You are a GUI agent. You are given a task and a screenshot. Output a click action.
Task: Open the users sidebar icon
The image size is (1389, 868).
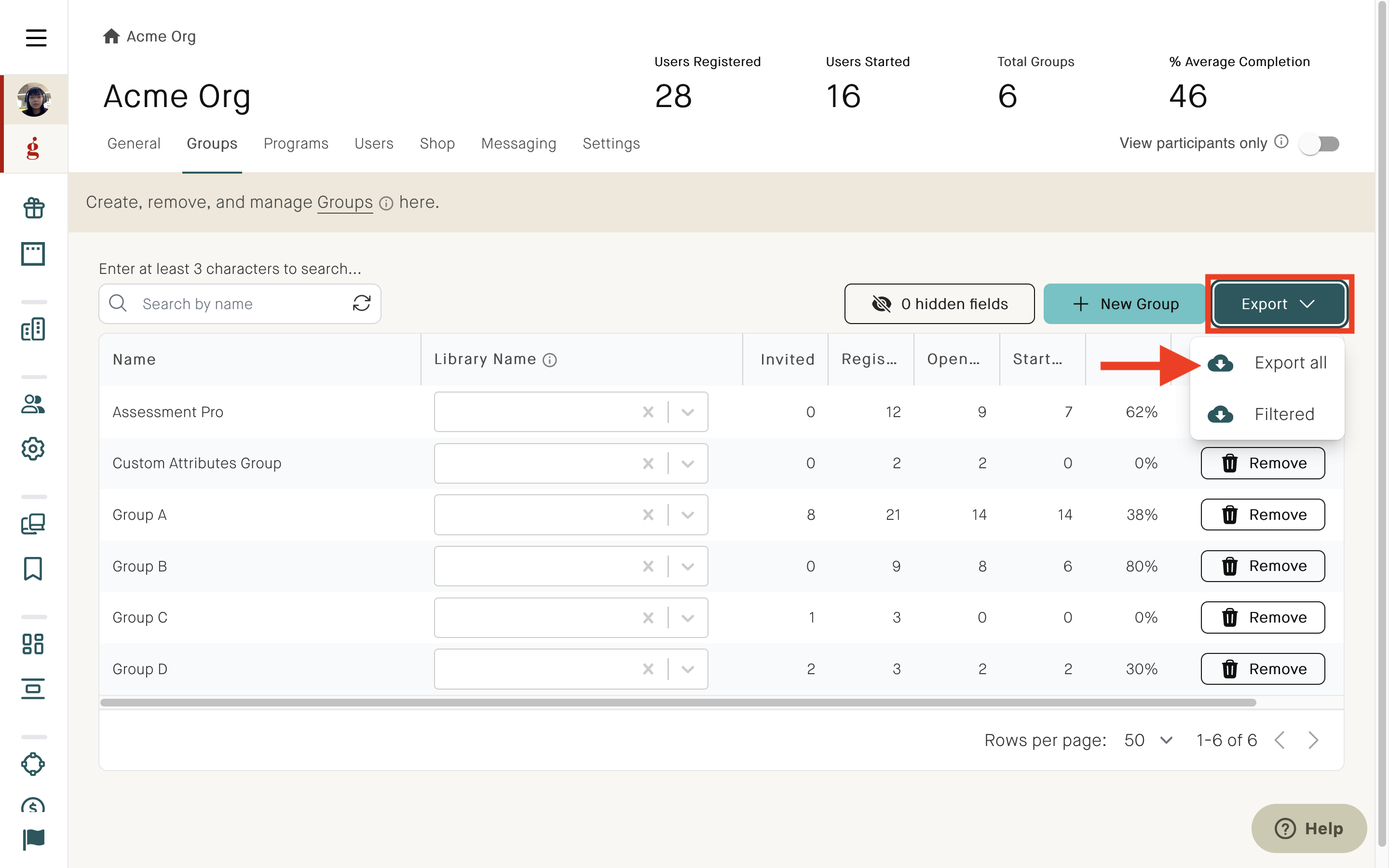pyautogui.click(x=33, y=404)
